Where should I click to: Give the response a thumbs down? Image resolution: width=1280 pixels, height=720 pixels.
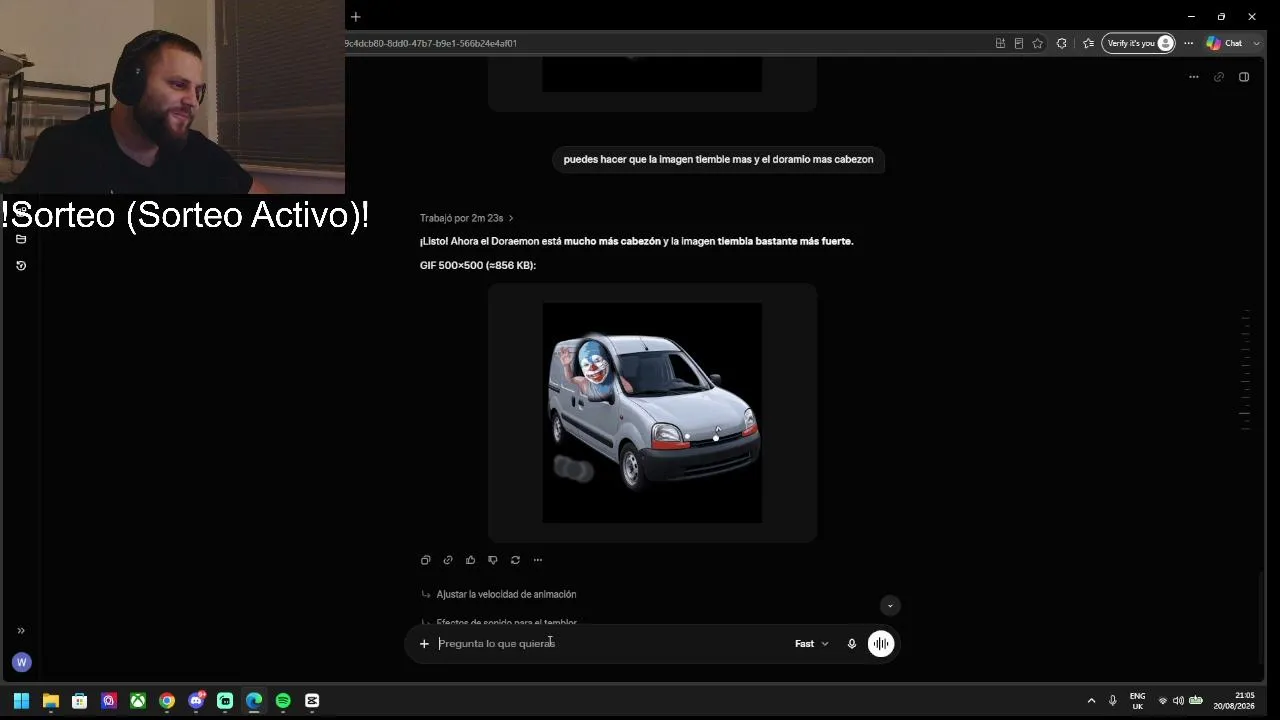[493, 560]
